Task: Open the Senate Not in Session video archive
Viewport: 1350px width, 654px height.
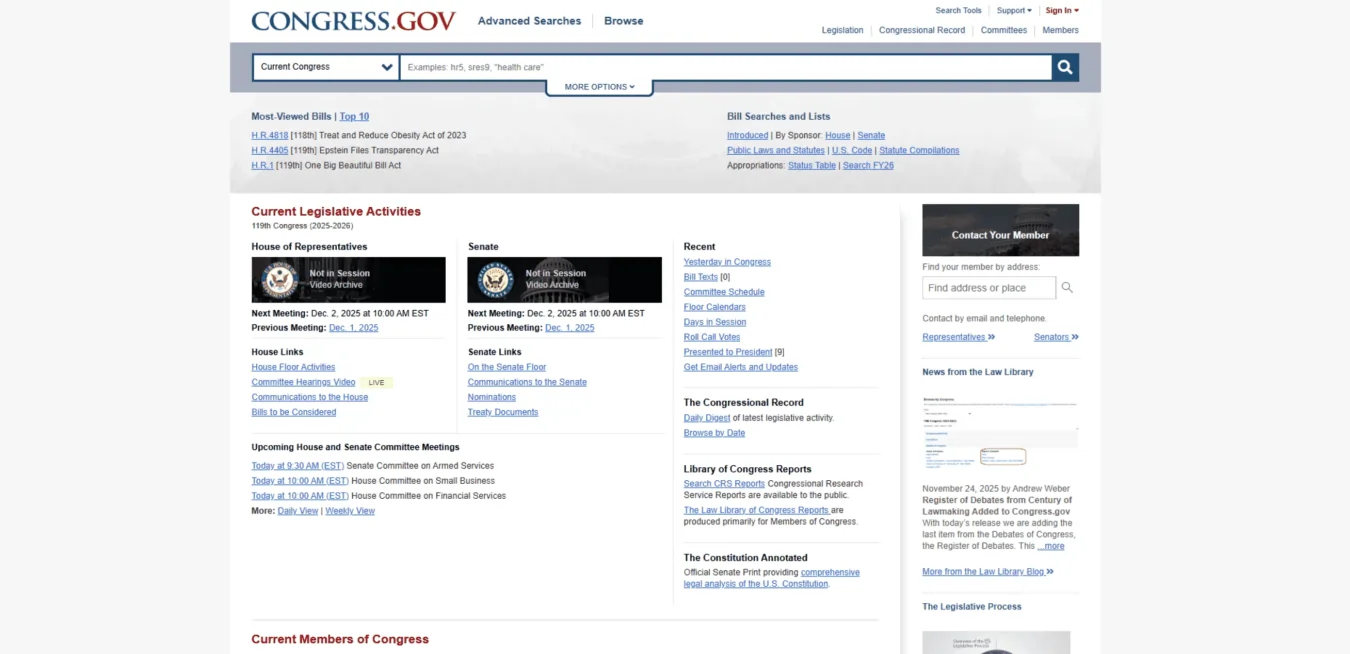Action: [x=564, y=279]
